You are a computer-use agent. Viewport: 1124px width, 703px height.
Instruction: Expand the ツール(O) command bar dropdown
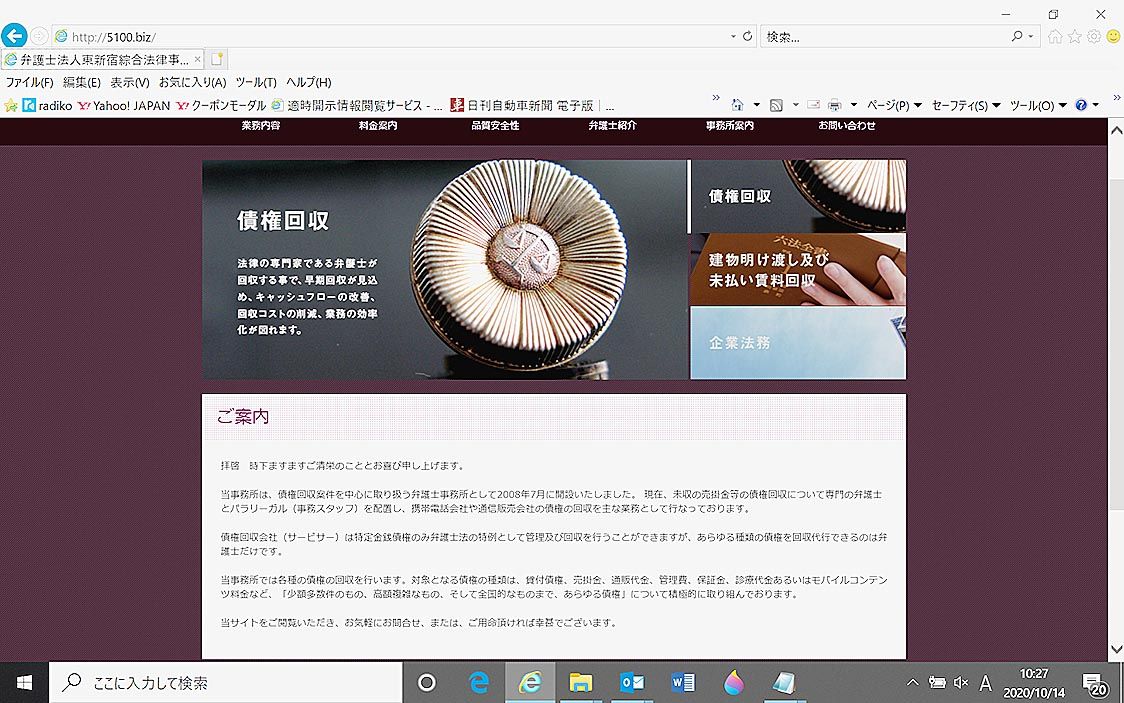pos(1037,105)
